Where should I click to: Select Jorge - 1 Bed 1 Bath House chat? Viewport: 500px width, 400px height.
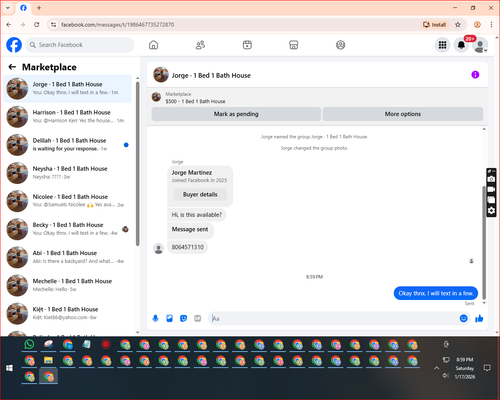tap(67, 89)
